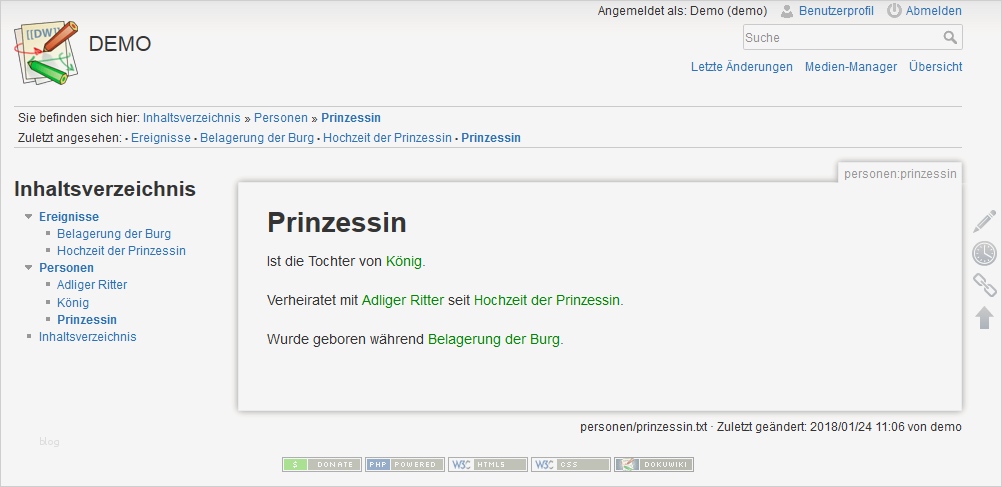Click Prinzessin in the breadcrumb path
Image resolution: width=1002 pixels, height=487 pixels.
click(x=351, y=118)
